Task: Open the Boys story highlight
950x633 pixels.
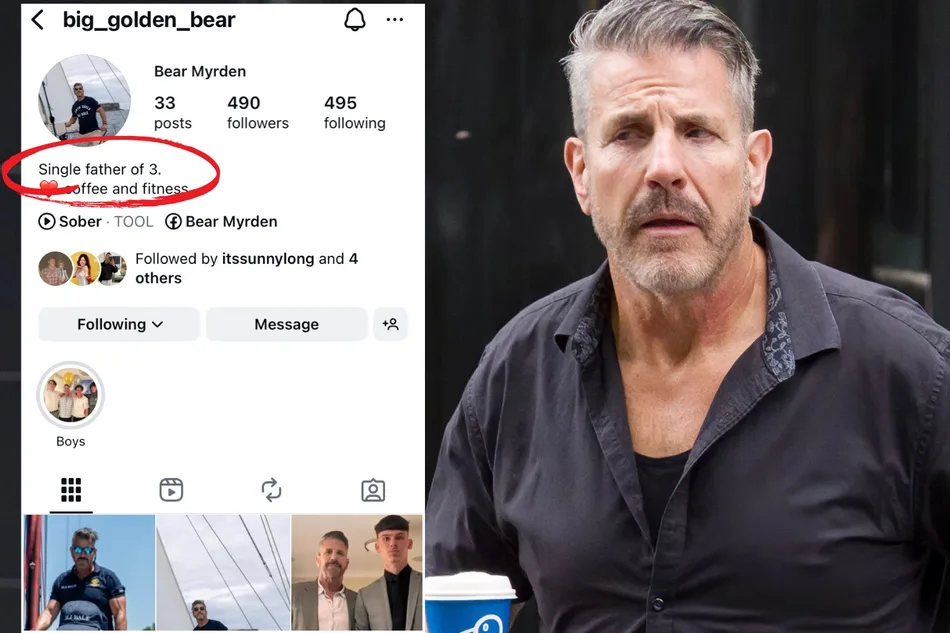Action: 71,395
